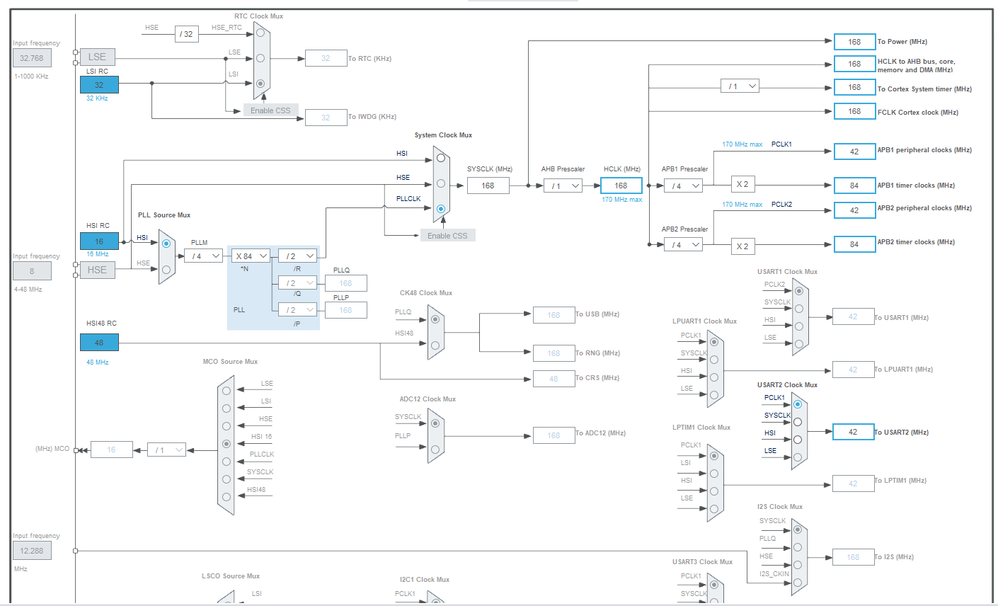Click the X 2 multiplier for APB1 timers
Image resolution: width=998 pixels, height=606 pixels.
click(x=743, y=185)
